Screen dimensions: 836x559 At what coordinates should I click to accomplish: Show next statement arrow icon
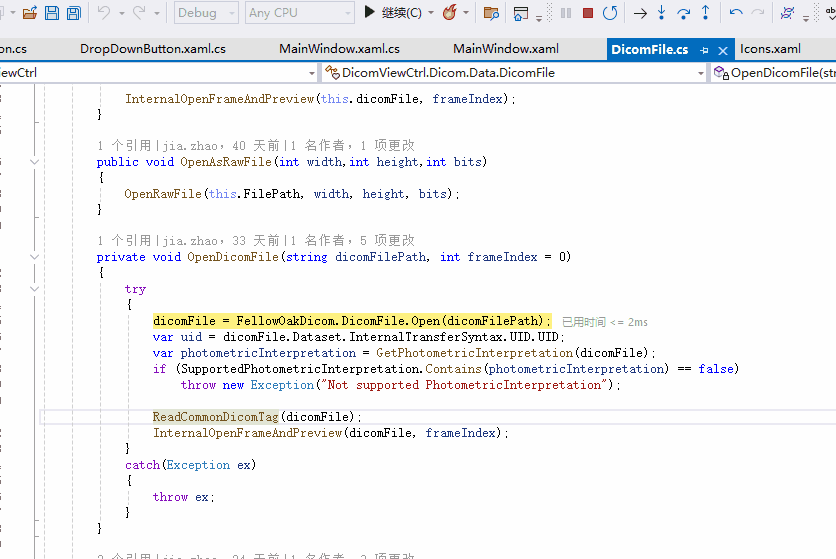[640, 13]
